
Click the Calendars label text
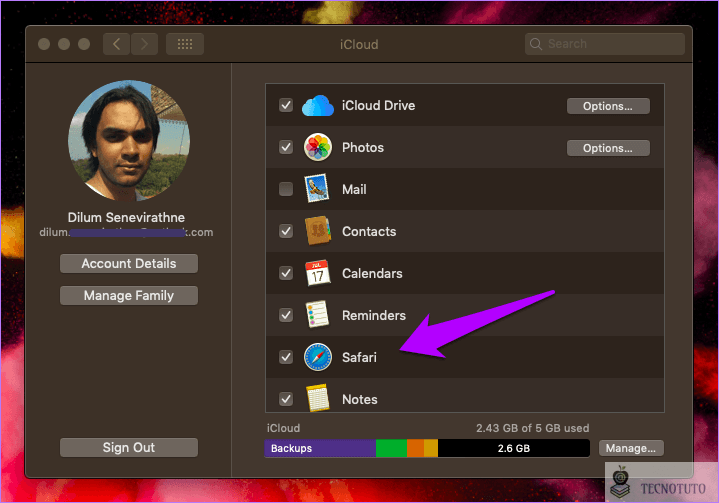click(x=372, y=273)
